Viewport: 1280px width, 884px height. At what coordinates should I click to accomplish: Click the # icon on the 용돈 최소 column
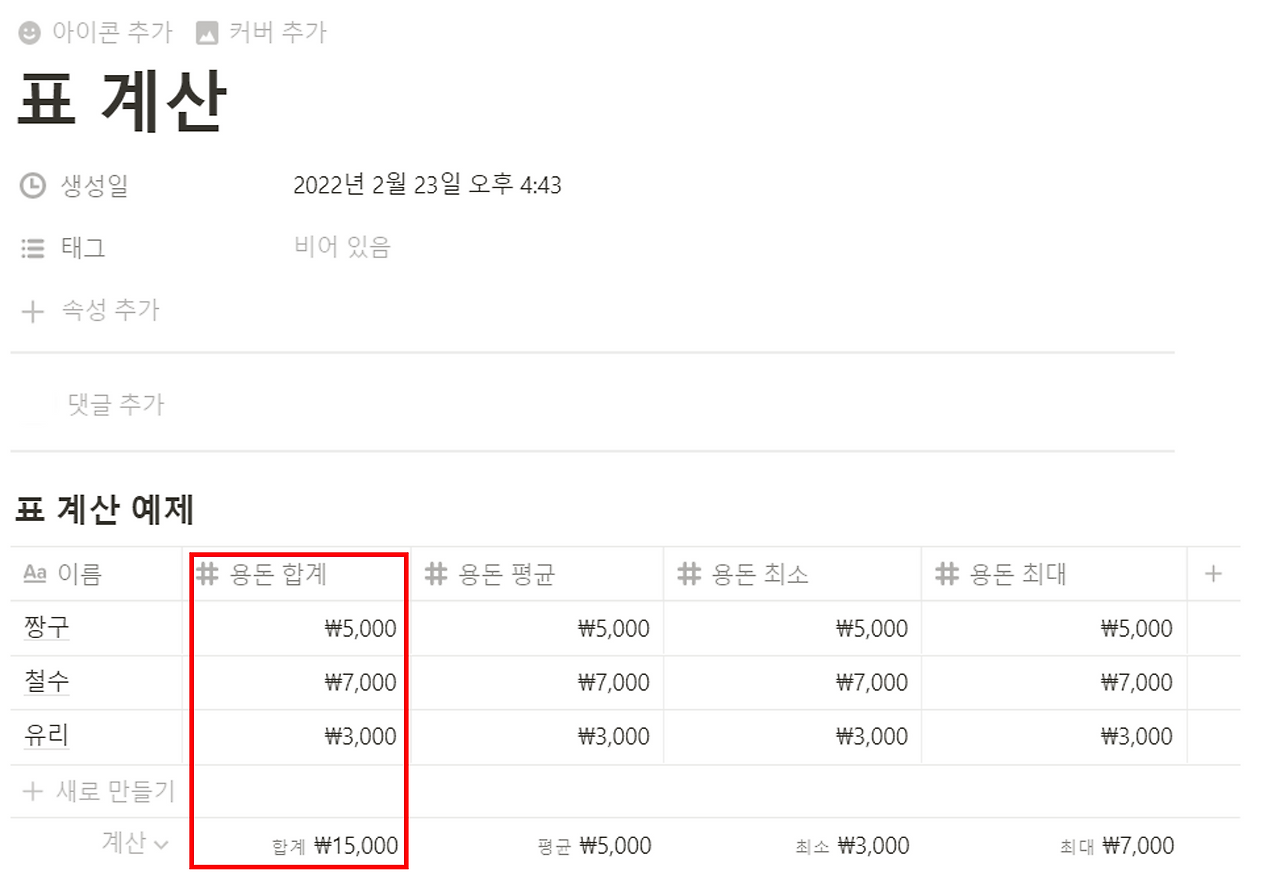point(688,573)
